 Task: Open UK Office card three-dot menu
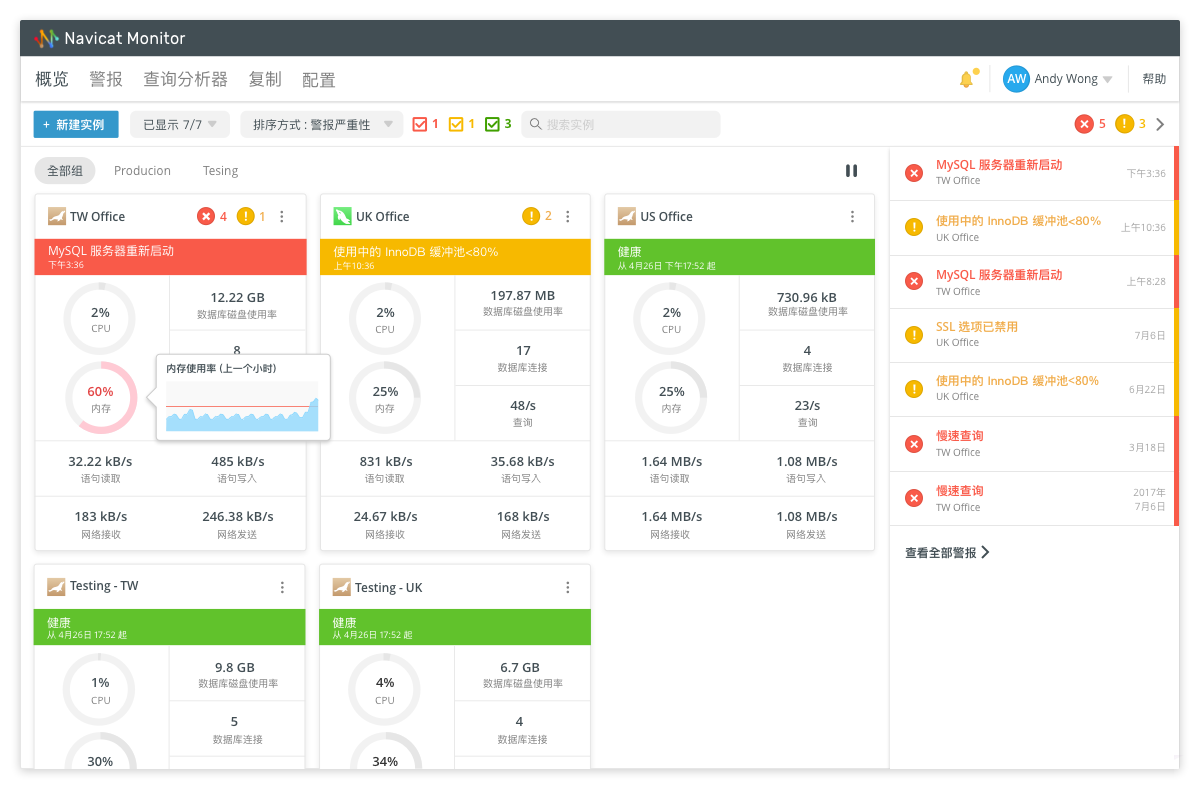point(568,217)
